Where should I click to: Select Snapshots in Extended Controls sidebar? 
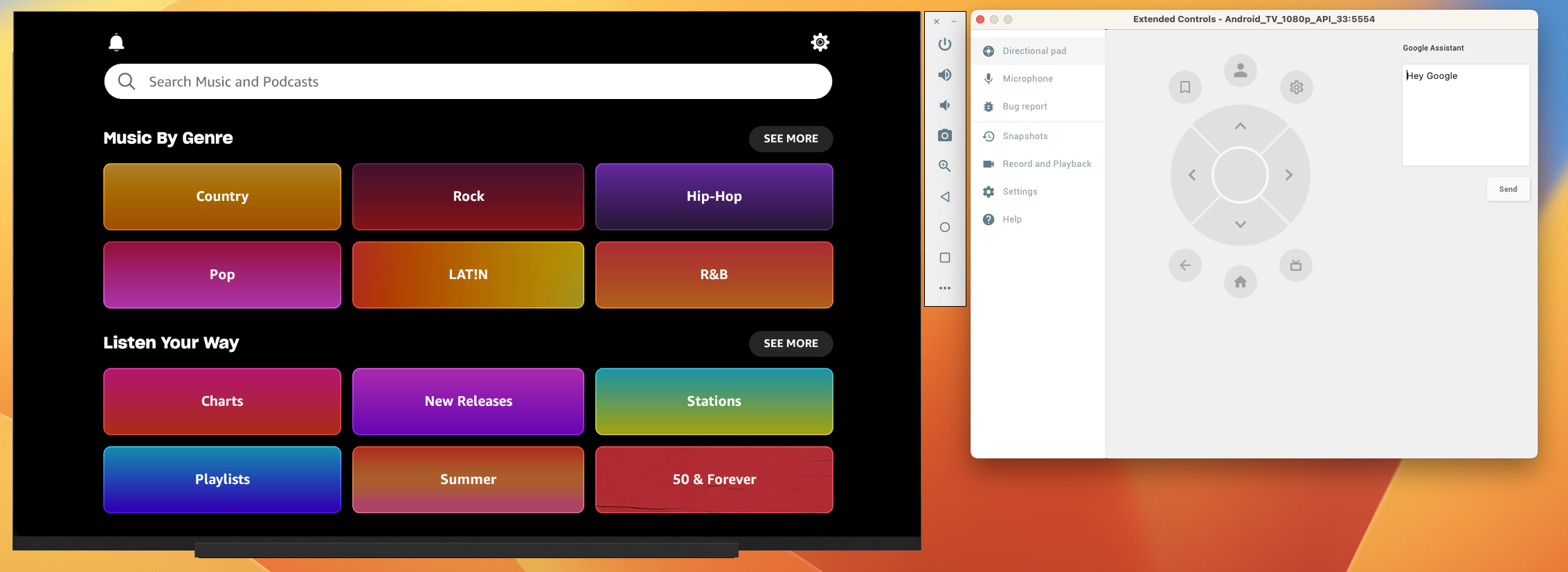1038,136
